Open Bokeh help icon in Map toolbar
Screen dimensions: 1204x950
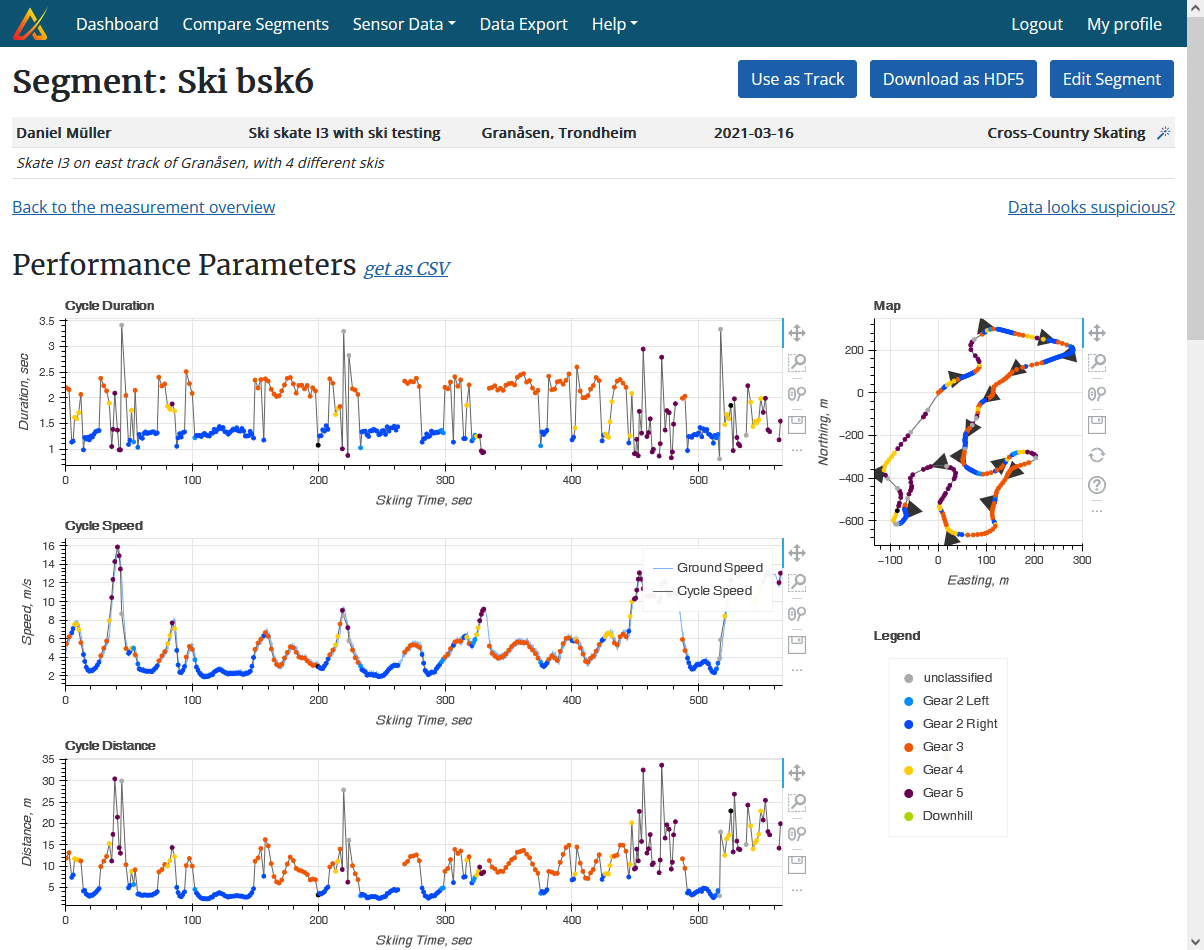(x=1097, y=485)
